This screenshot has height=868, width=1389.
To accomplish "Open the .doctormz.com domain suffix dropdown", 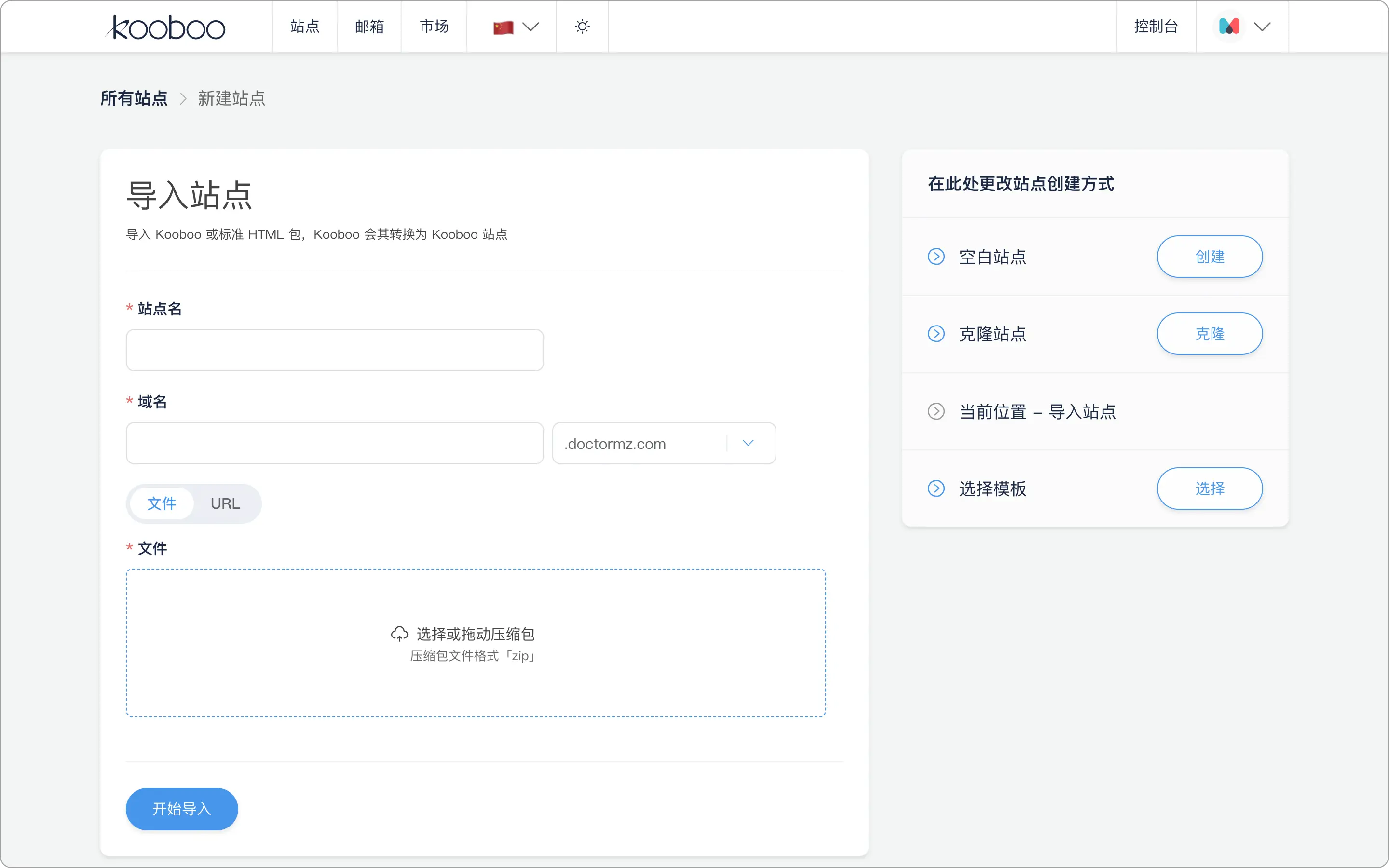I will [x=748, y=443].
